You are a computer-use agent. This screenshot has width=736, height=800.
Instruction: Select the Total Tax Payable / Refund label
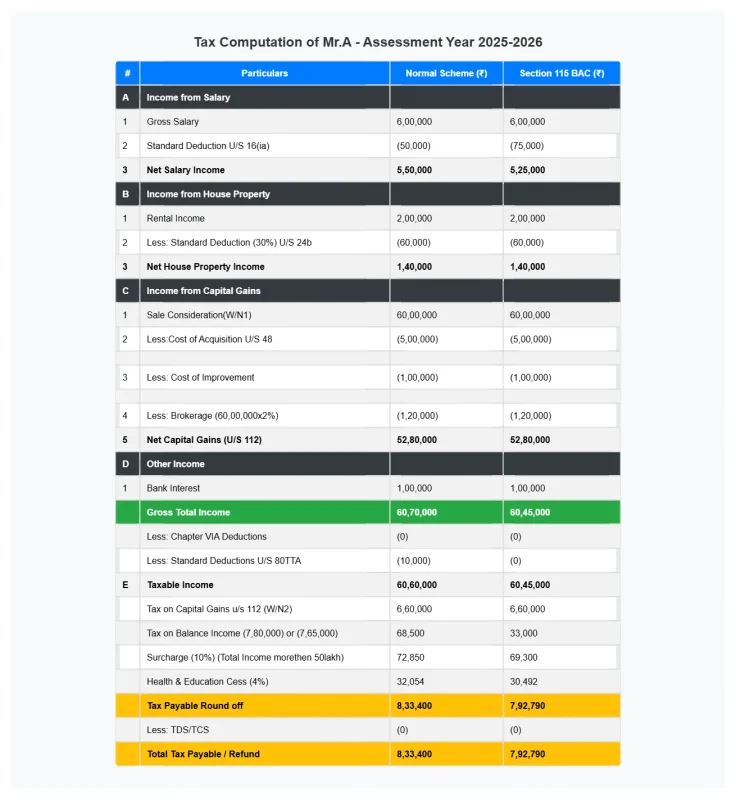point(204,754)
